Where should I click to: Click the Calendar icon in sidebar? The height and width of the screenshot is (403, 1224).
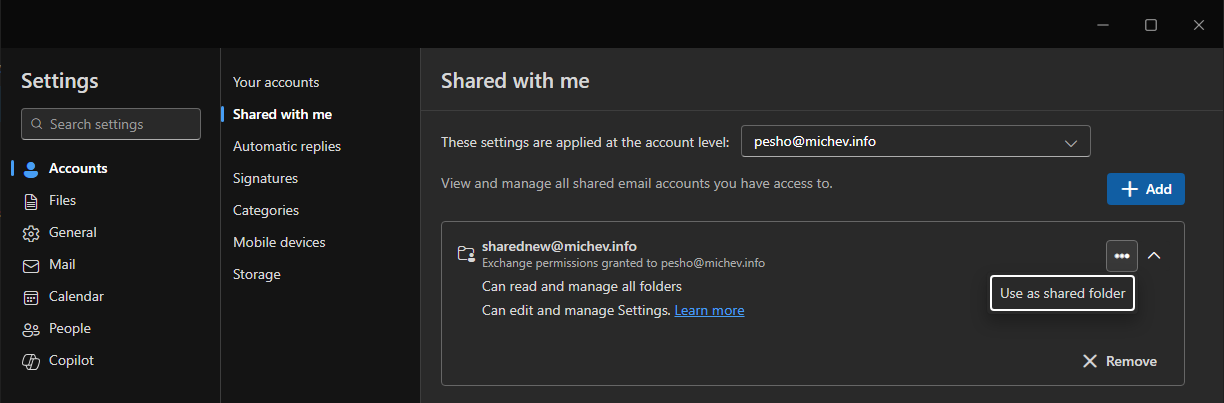click(31, 297)
